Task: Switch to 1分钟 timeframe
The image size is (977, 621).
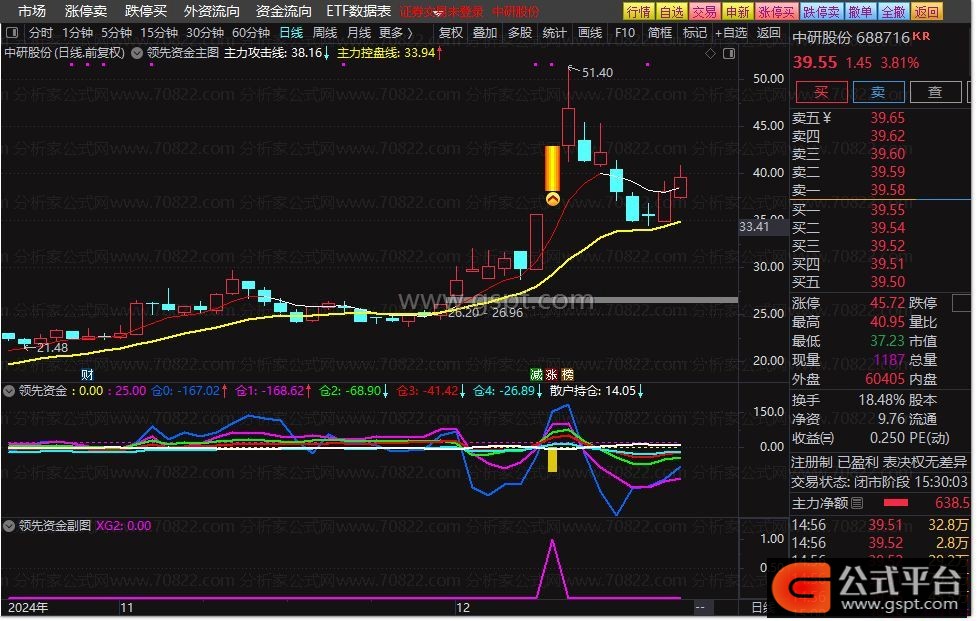Action: pyautogui.click(x=77, y=32)
